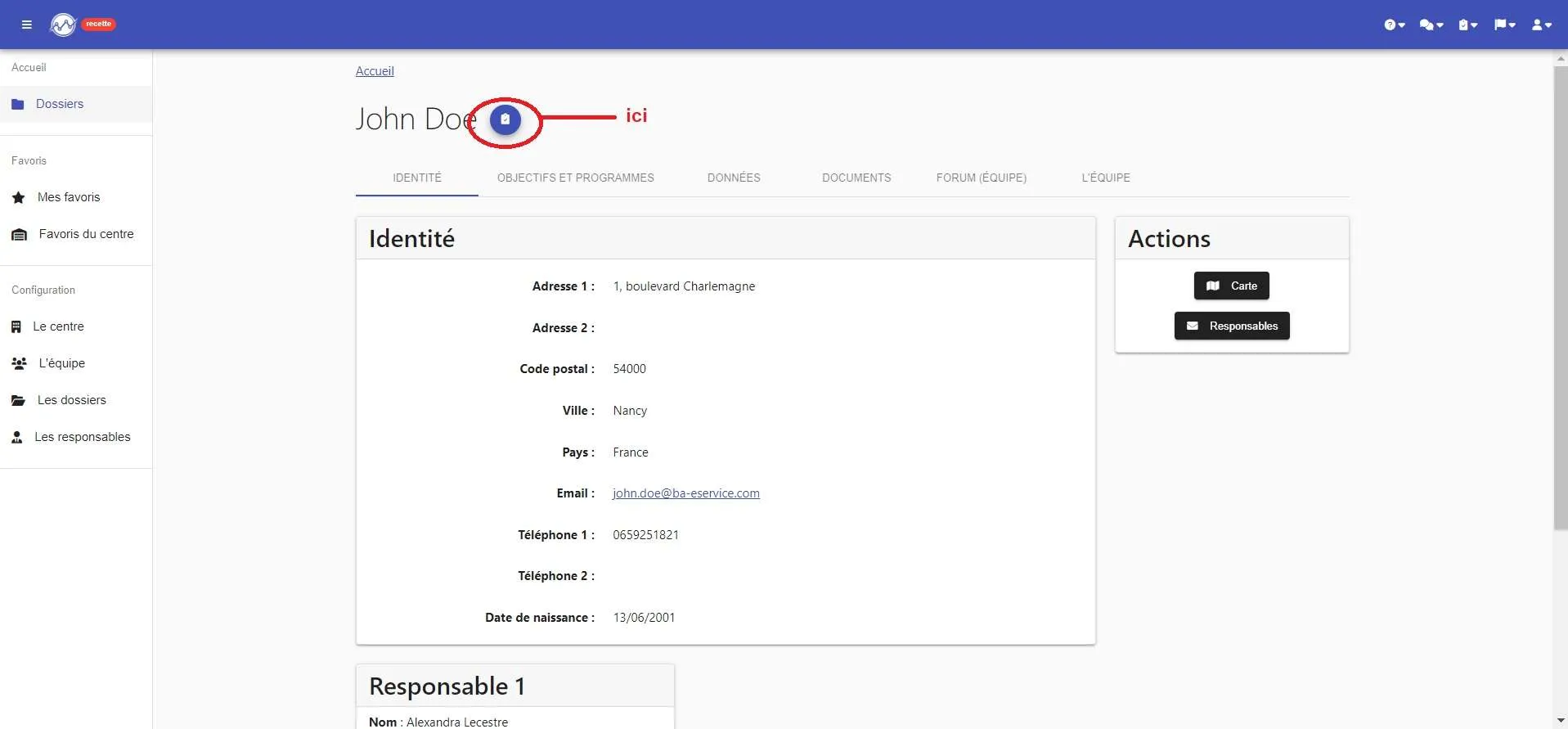Click the Favoris du centre building icon

pyautogui.click(x=20, y=234)
